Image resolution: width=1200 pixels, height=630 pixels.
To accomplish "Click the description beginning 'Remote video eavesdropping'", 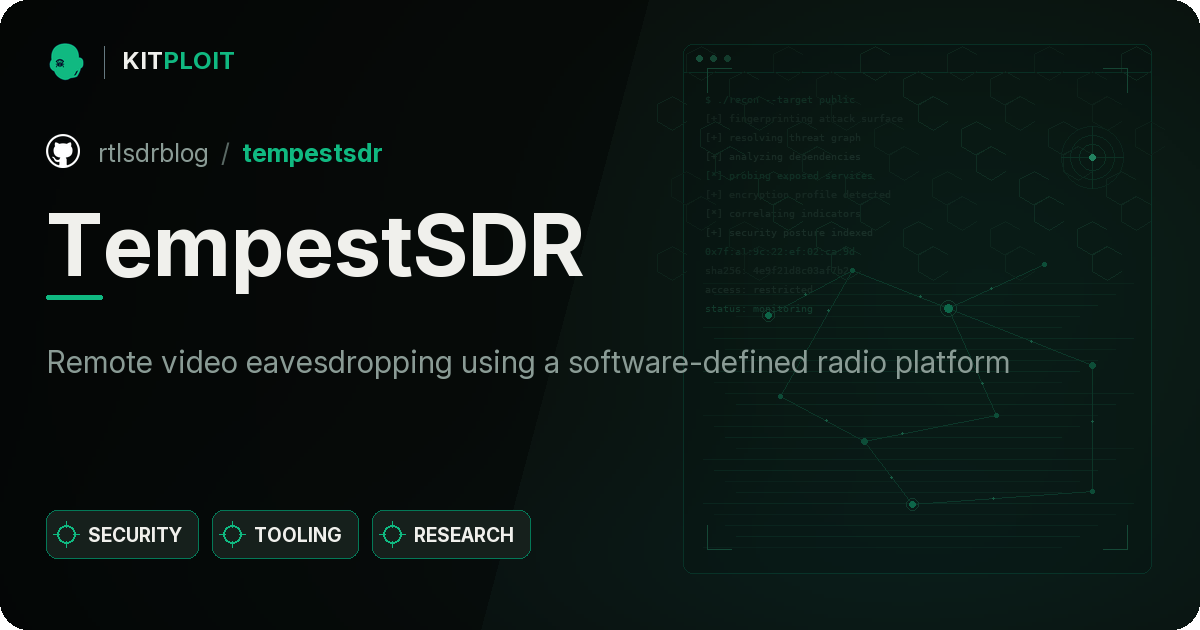I will click(x=528, y=362).
